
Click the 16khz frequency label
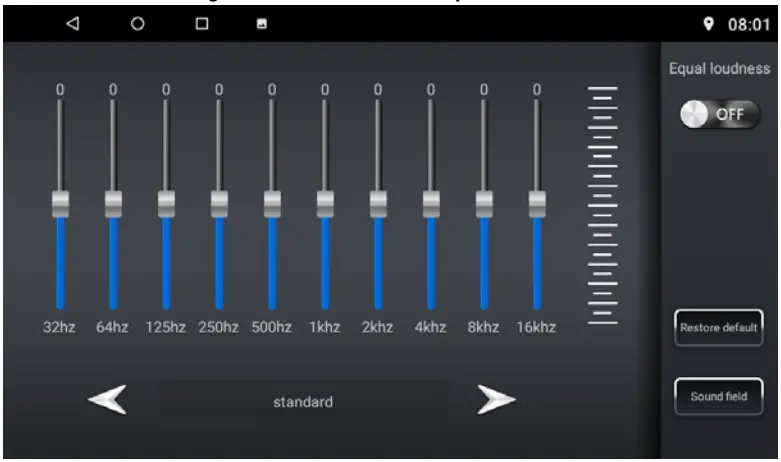click(536, 327)
